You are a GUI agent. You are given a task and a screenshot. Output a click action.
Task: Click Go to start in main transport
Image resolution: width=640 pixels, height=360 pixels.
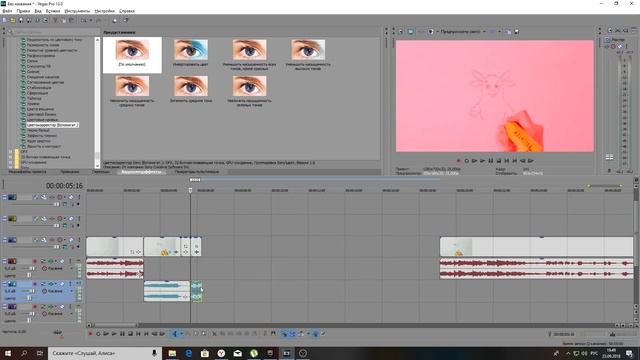(138, 334)
